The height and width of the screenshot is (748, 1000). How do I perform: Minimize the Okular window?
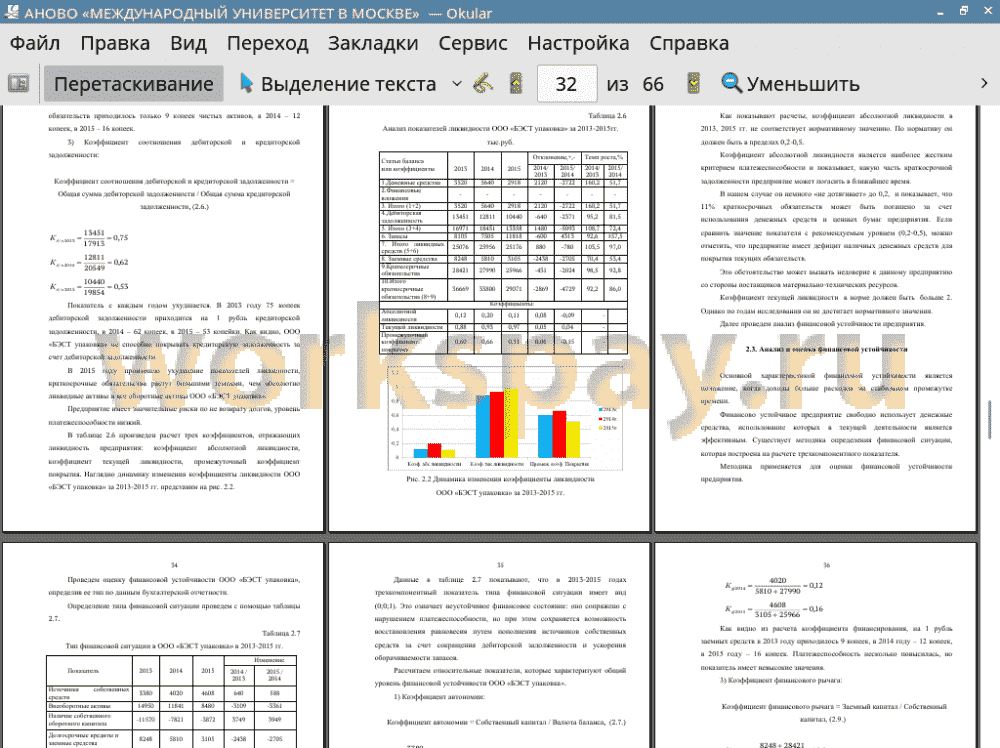(941, 11)
